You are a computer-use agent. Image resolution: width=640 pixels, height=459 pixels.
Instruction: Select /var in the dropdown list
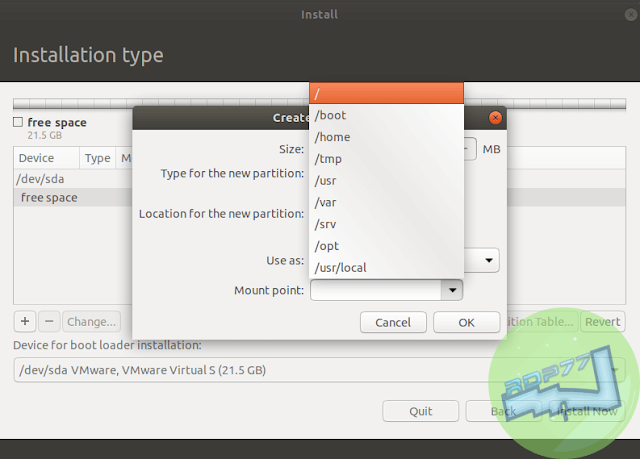pos(386,202)
